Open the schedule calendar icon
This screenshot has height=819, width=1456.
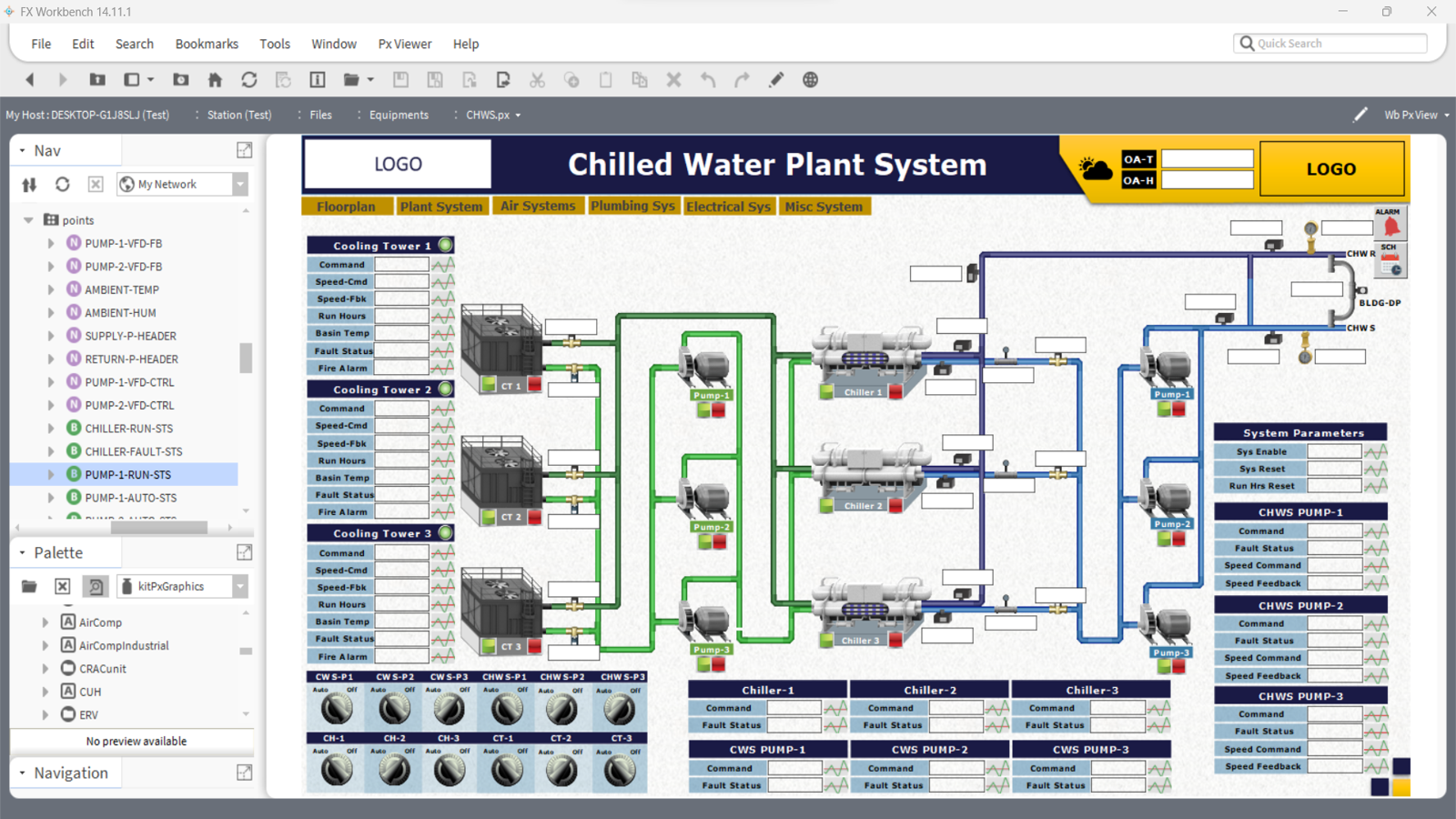[1390, 264]
